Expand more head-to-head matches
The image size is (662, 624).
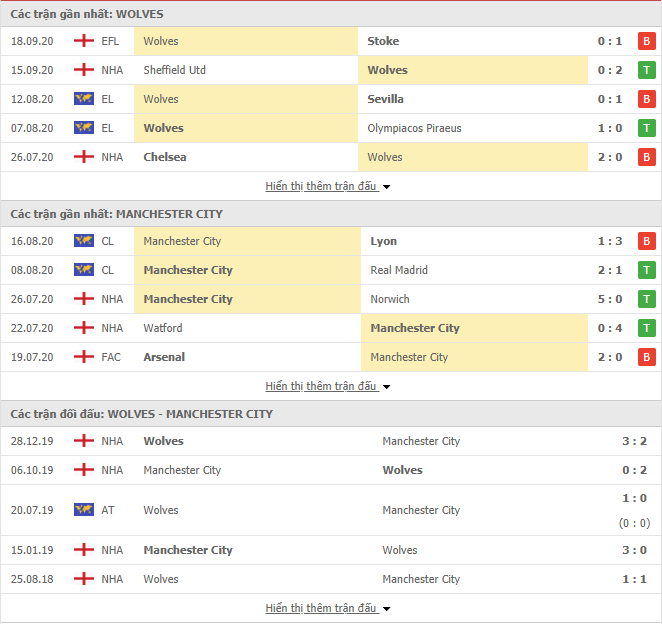[328, 608]
